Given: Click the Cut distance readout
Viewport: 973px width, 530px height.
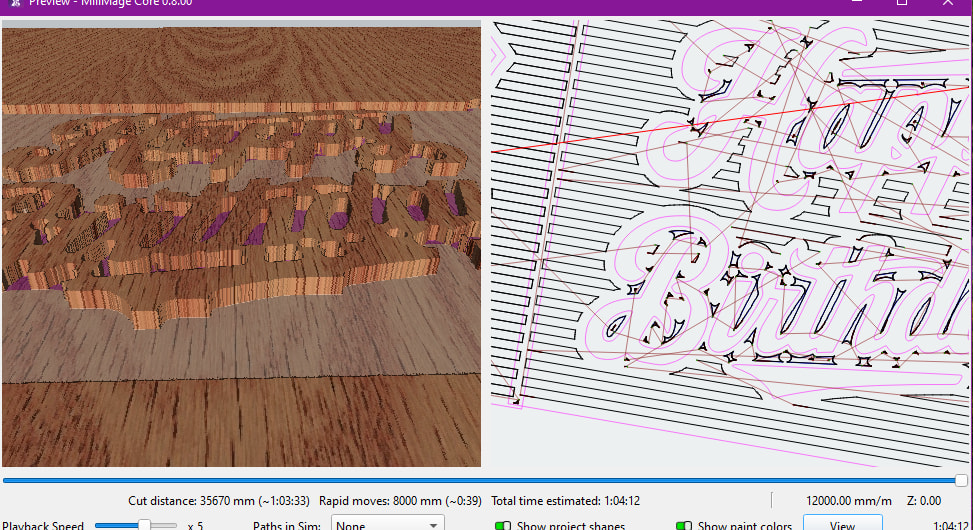Looking at the screenshot, I should click(218, 501).
